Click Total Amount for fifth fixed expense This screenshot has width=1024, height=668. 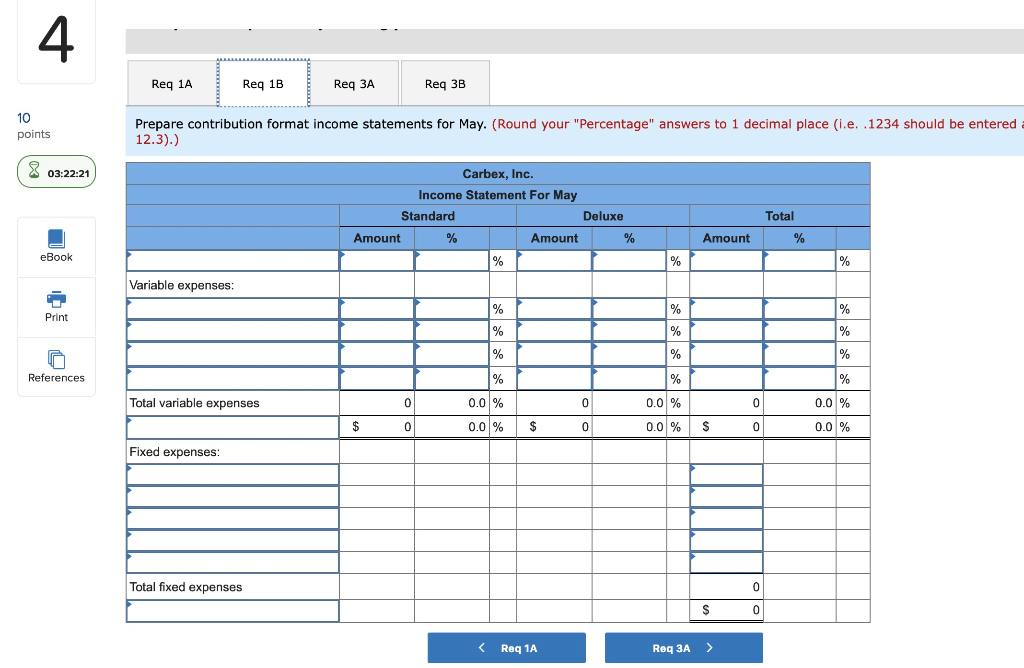coord(727,562)
